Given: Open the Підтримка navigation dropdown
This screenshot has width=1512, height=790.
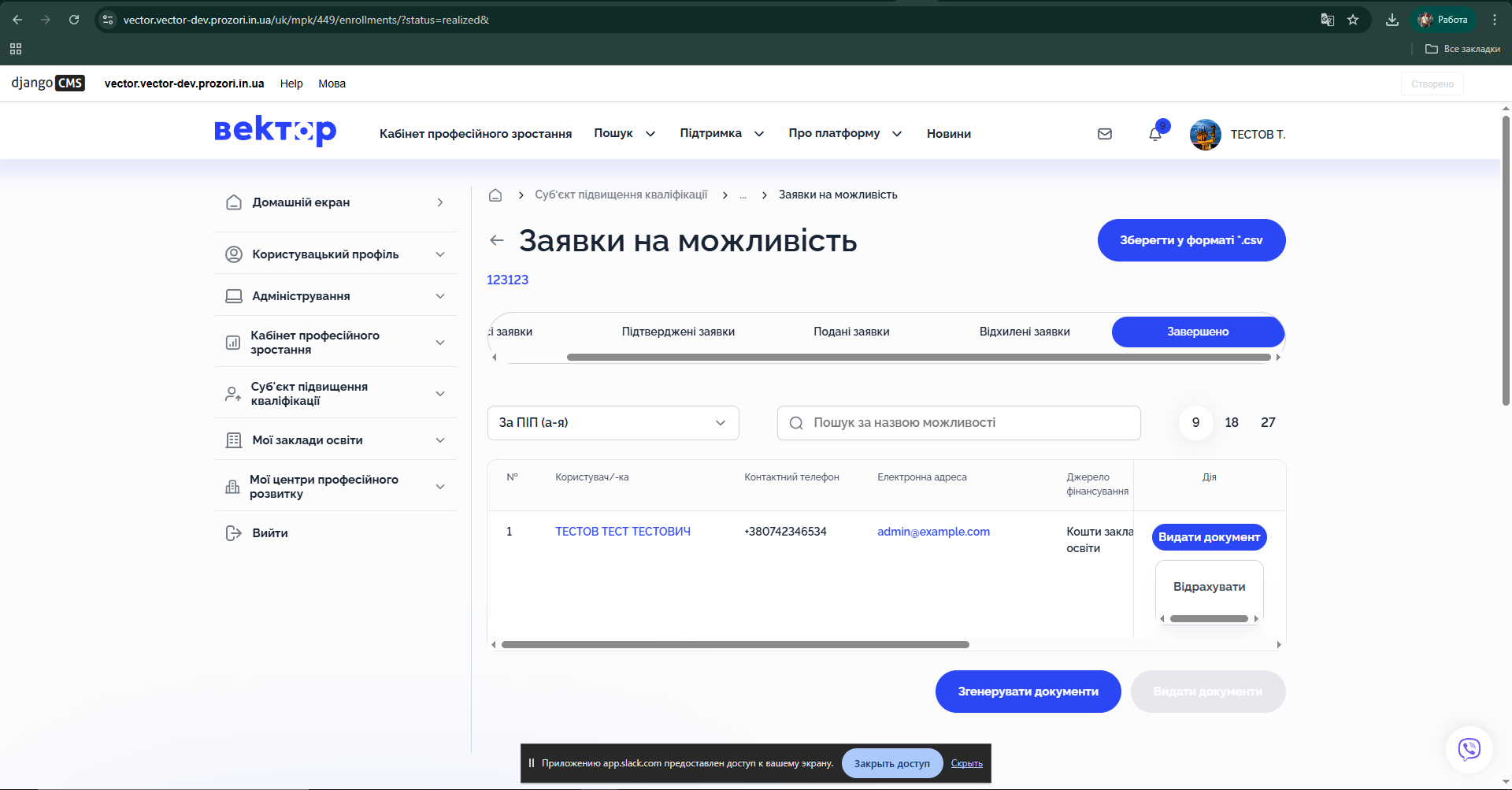Looking at the screenshot, I should [721, 134].
